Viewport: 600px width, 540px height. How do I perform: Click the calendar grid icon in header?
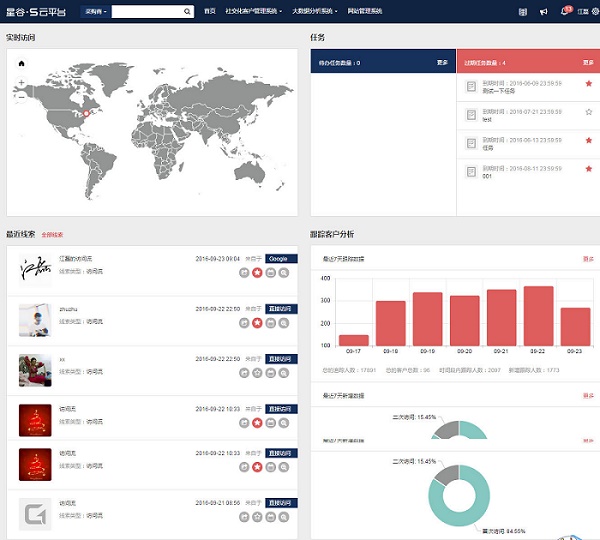click(x=523, y=11)
